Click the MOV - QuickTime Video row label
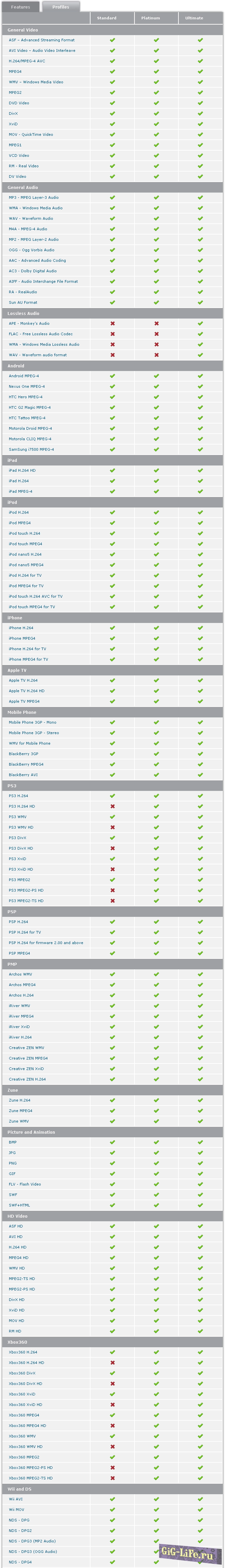225x1568 pixels. click(x=31, y=134)
